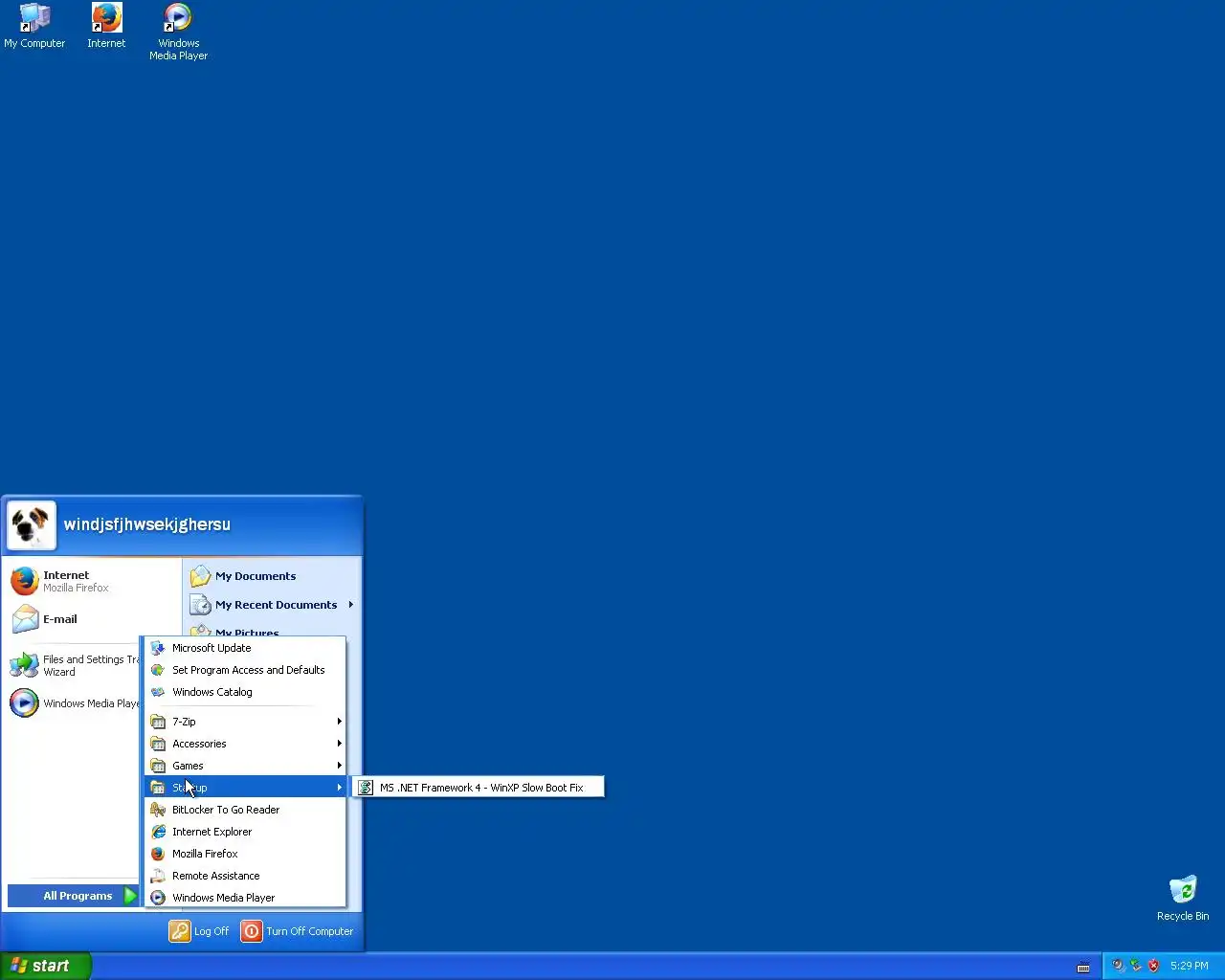Viewport: 1225px width, 980px height.
Task: Open Windows Catalog
Action: 245,692
